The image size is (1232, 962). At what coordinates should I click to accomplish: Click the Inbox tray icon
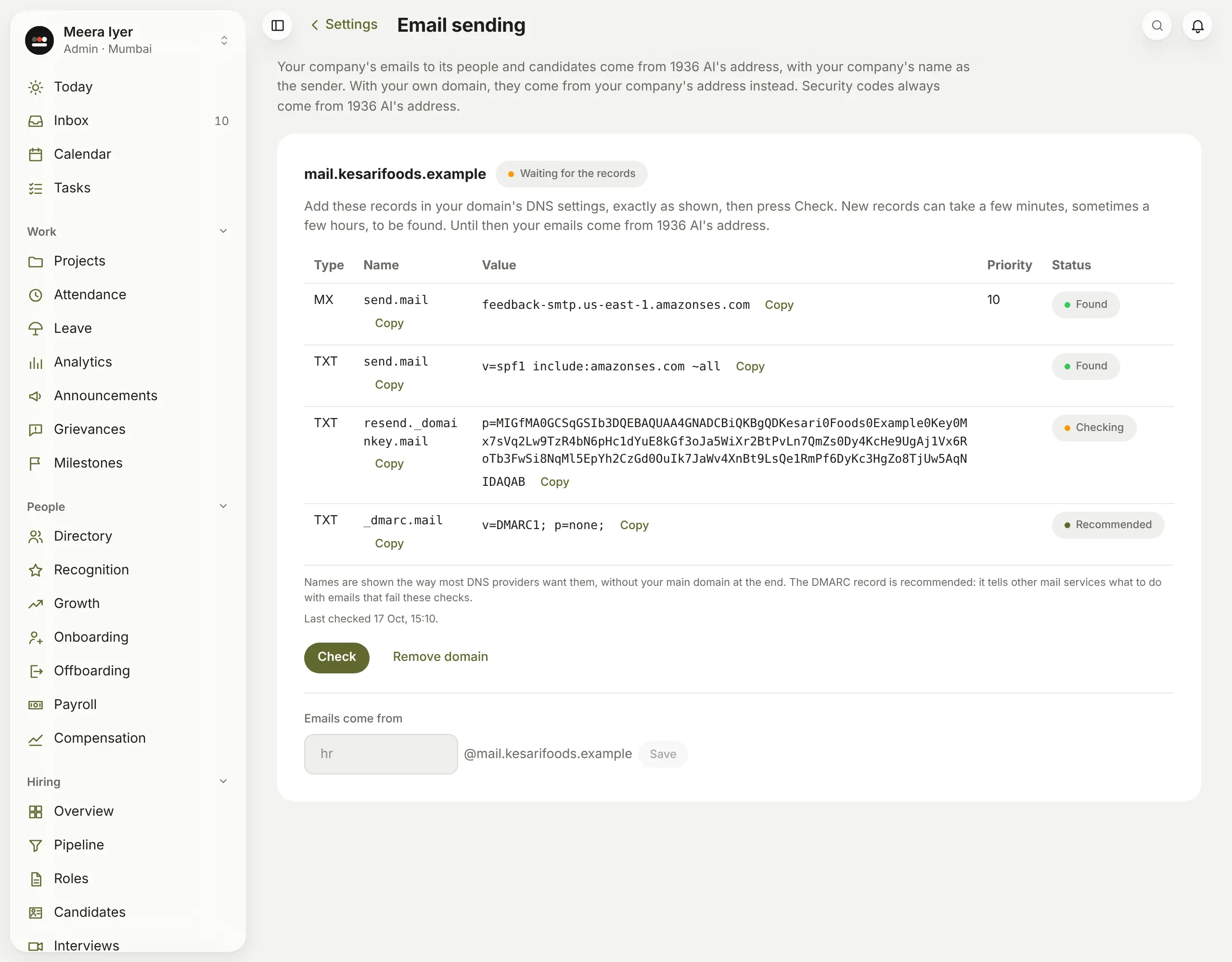pyautogui.click(x=36, y=121)
